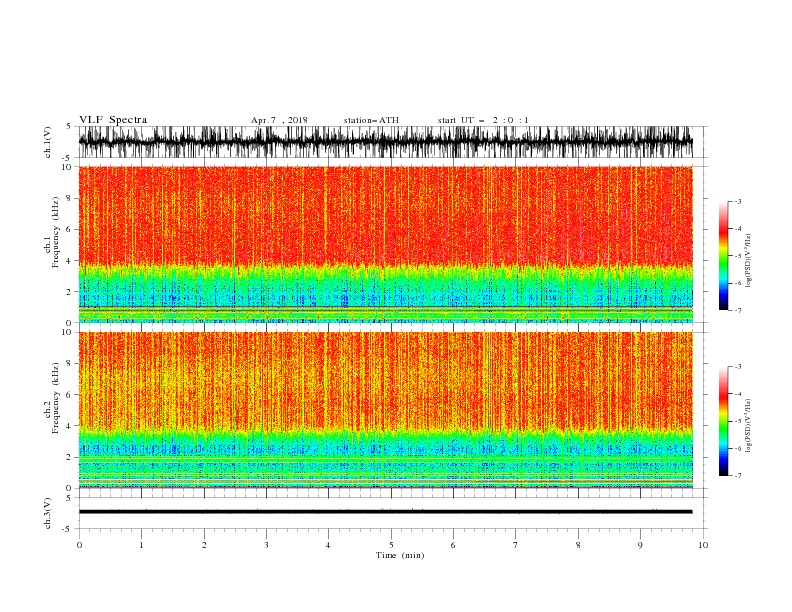Image resolution: width=792 pixels, height=612 pixels.
Task: Click the -5 value on ch.1 colorbar
Action: [737, 256]
